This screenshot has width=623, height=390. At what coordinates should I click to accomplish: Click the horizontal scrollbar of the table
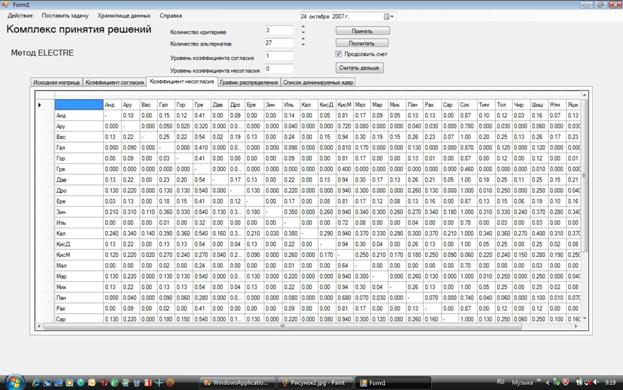pos(282,326)
